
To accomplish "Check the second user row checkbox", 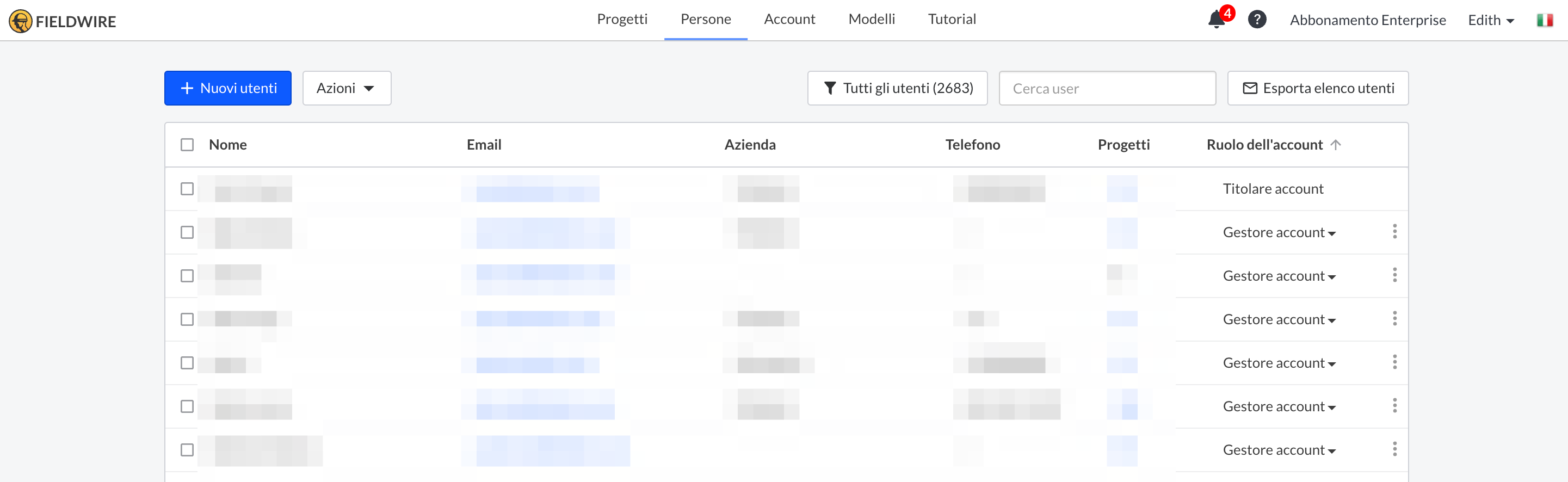I will (187, 232).
